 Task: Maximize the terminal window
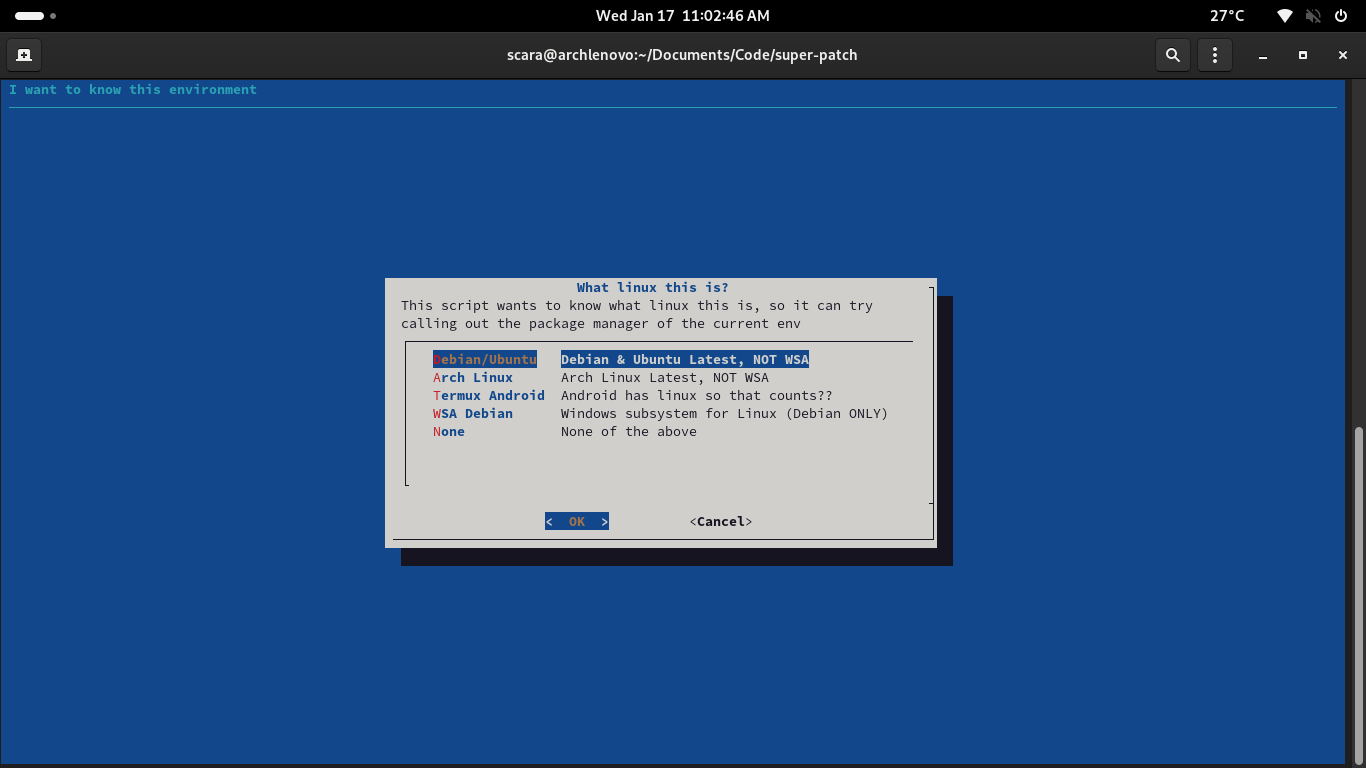tap(1303, 55)
